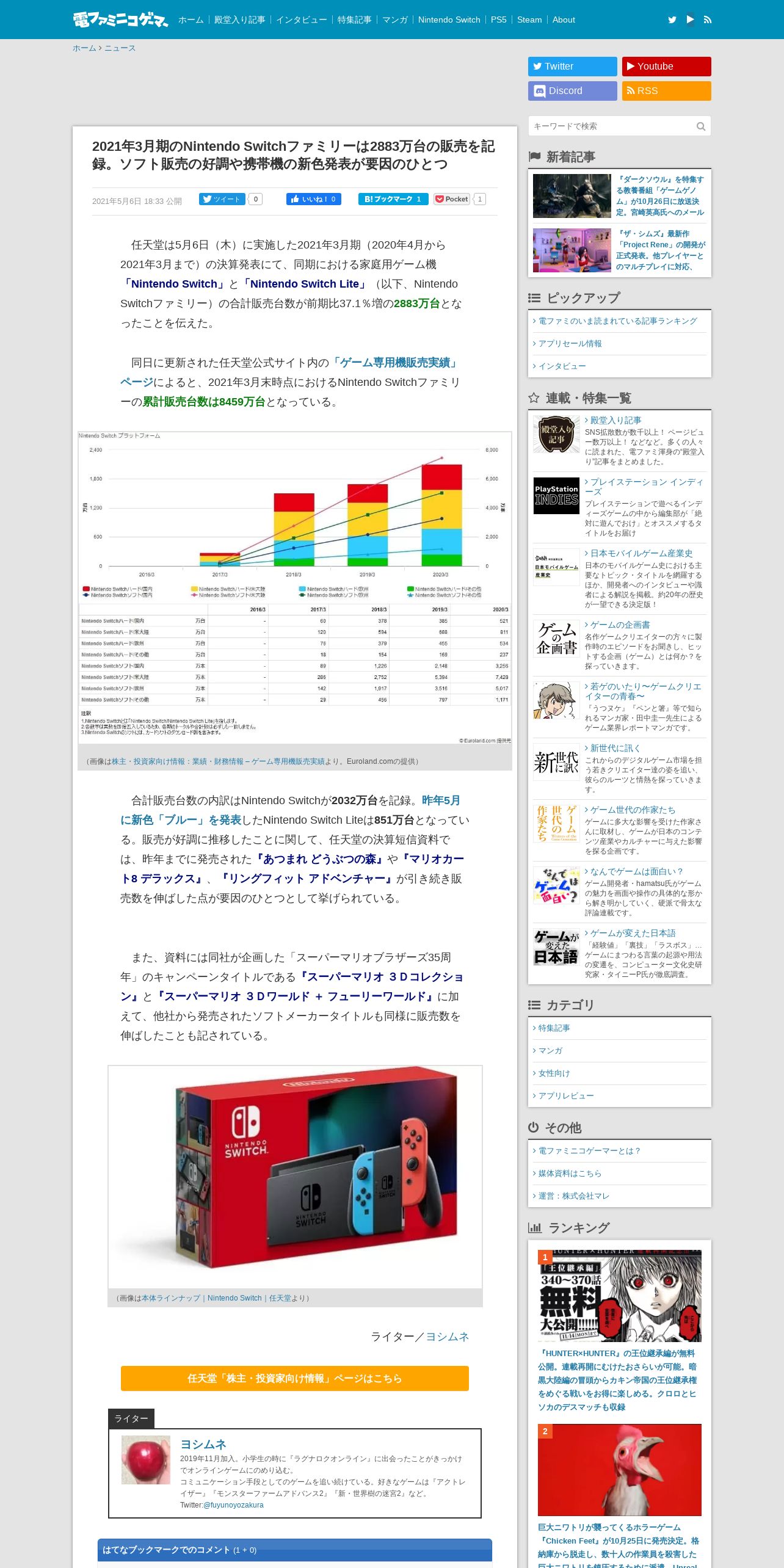Open the アプリセール情報 link
The width and height of the screenshot is (784, 1568).
(570, 344)
